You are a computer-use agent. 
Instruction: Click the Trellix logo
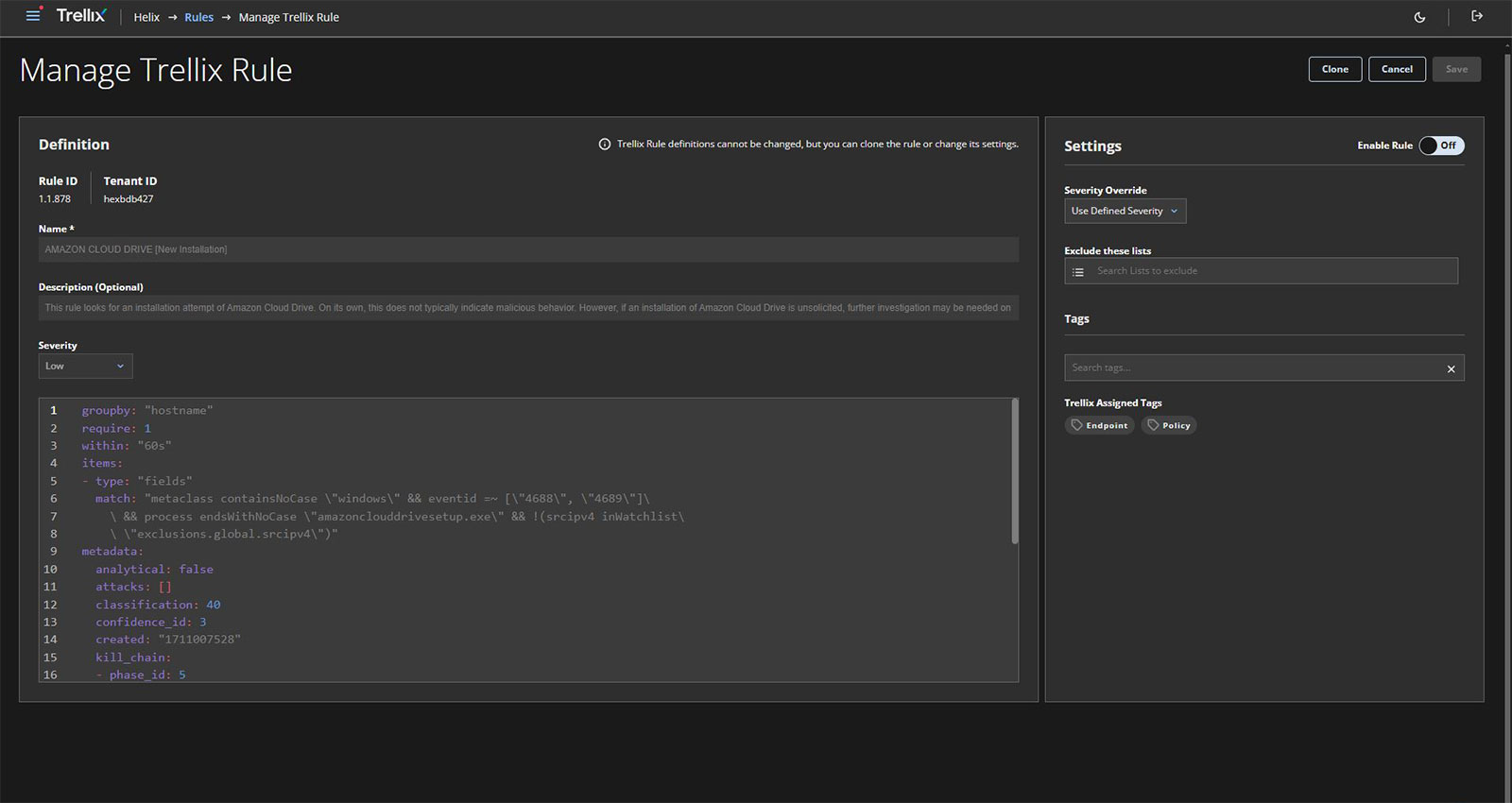coord(81,16)
